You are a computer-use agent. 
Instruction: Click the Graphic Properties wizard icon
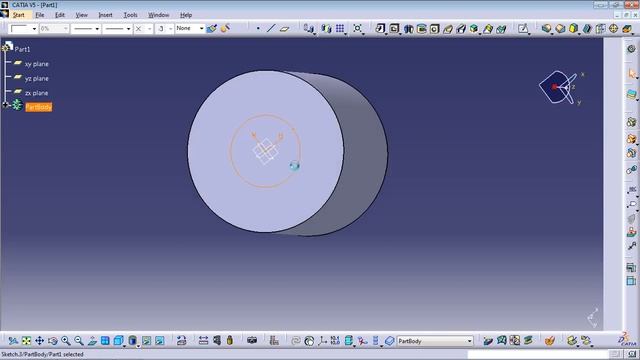(x=225, y=29)
